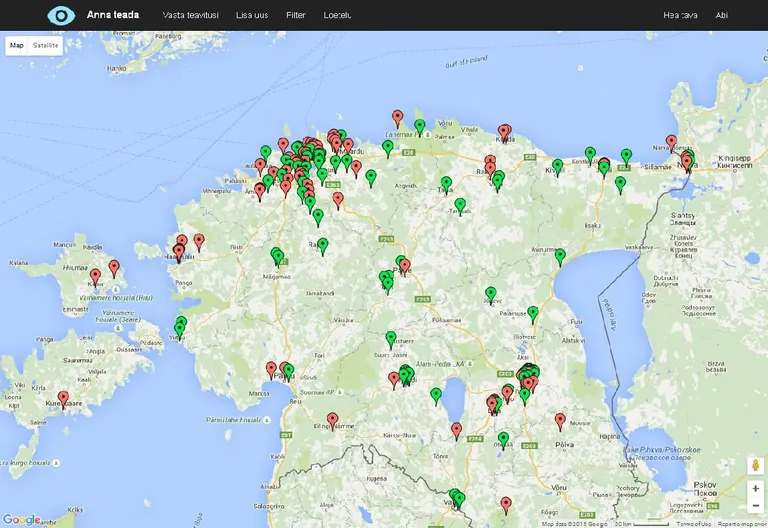Click Report a map error link

click(x=742, y=524)
